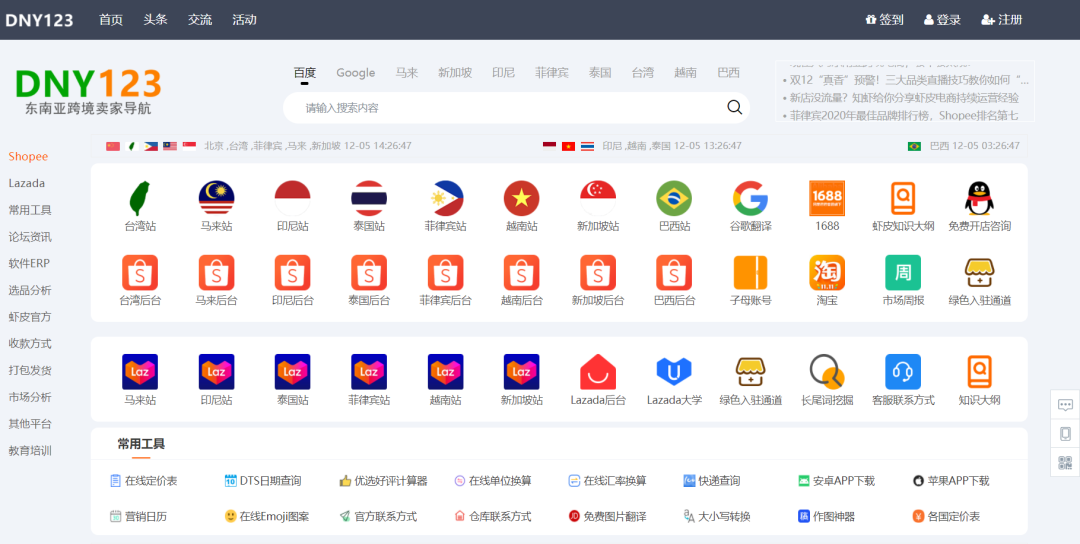
Task: Open the 巴西站 Brazil flag icon
Action: pyautogui.click(x=674, y=198)
